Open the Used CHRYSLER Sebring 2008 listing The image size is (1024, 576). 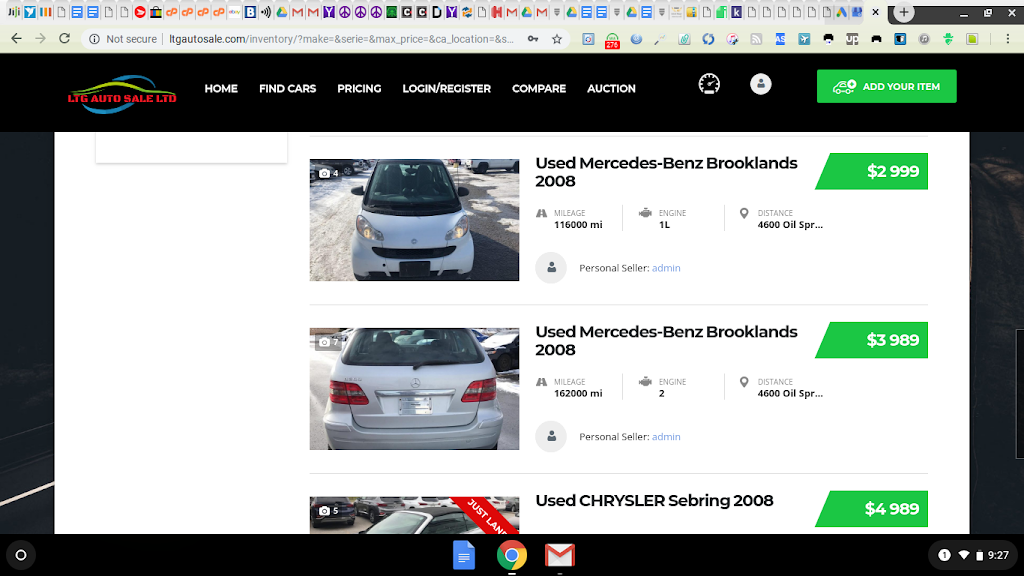coord(654,500)
